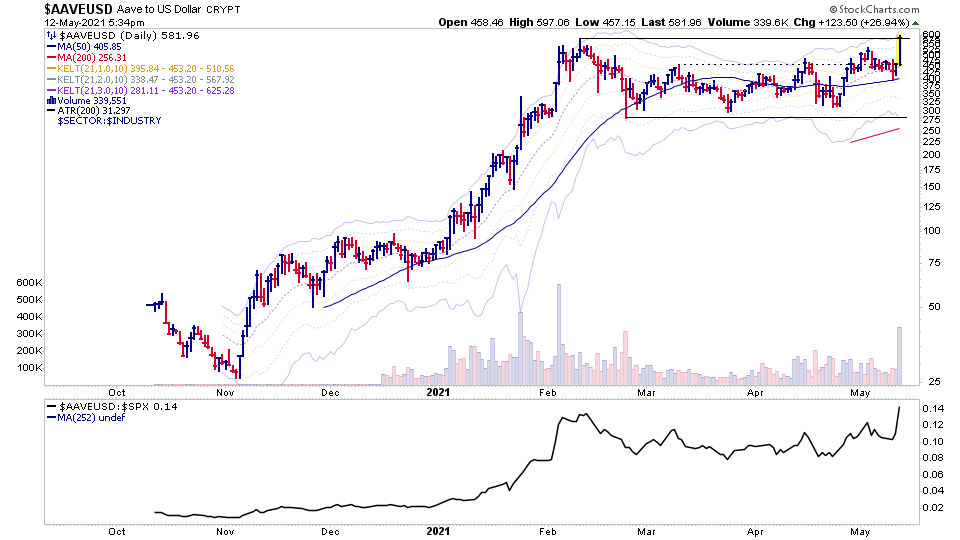Image resolution: width=960 pixels, height=540 pixels.
Task: Click the MA(50) 405.85 legend entry
Action: pyautogui.click(x=84, y=47)
